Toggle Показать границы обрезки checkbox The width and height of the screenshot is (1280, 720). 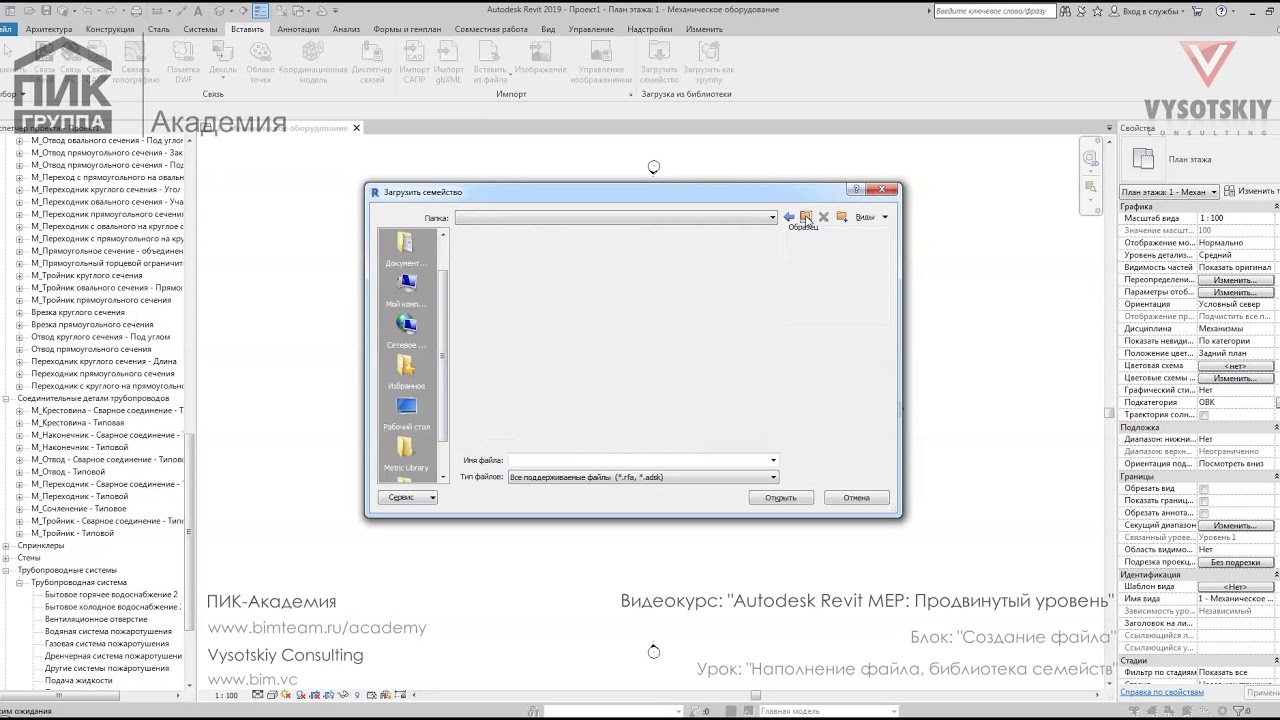click(1203, 501)
